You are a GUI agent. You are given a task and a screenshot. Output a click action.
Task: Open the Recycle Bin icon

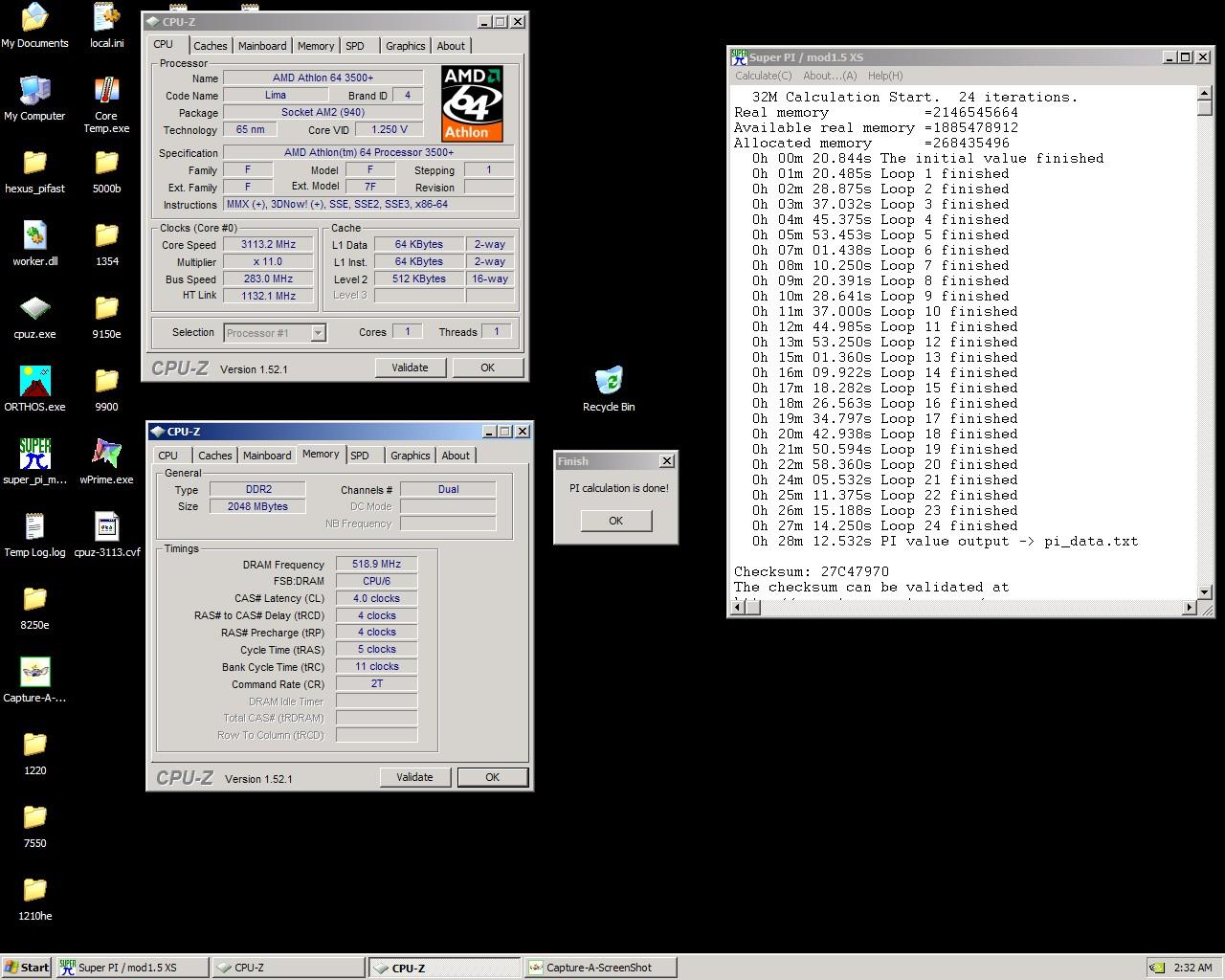coord(609,389)
